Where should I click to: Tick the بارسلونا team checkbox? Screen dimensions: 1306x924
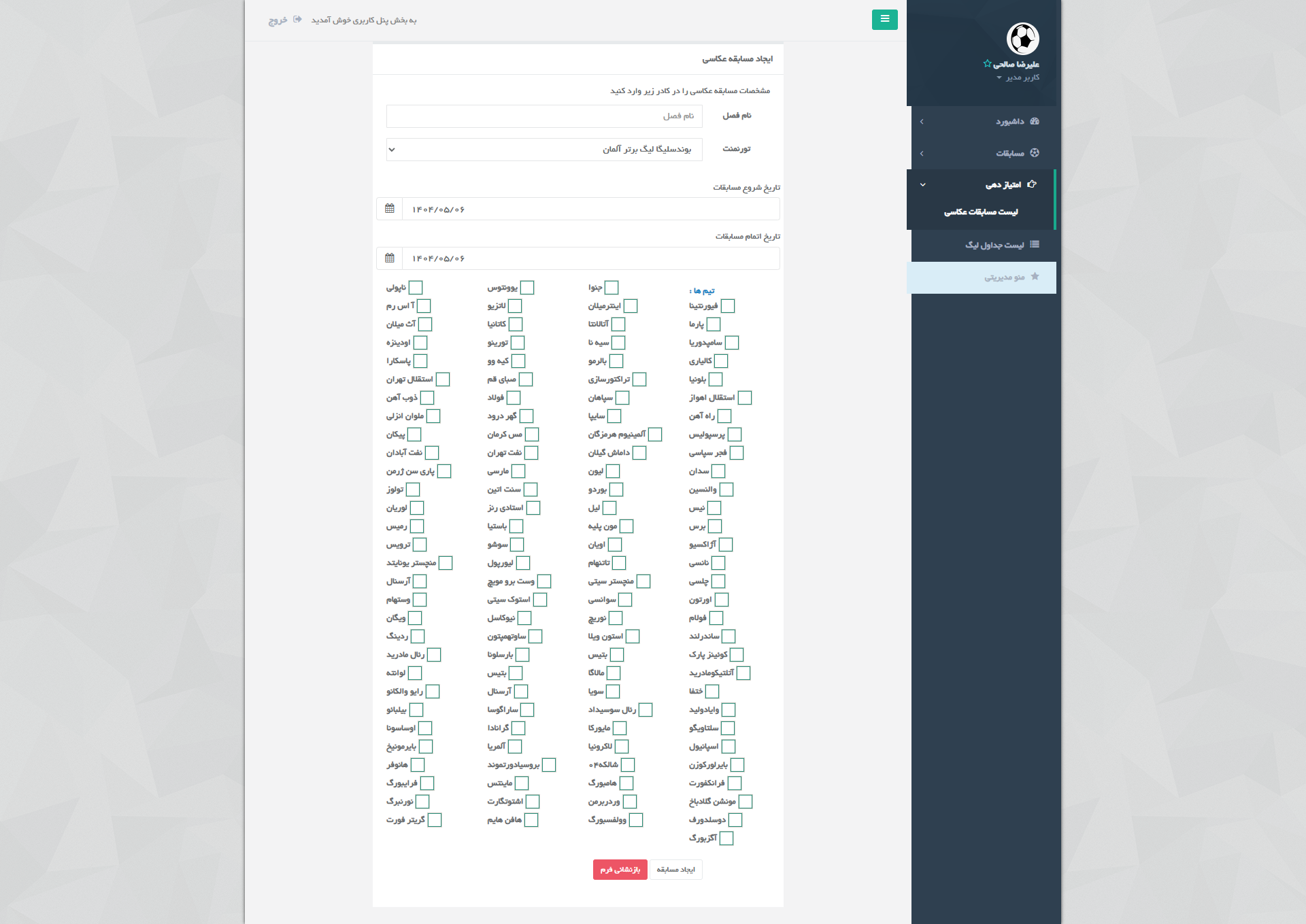pyautogui.click(x=522, y=655)
